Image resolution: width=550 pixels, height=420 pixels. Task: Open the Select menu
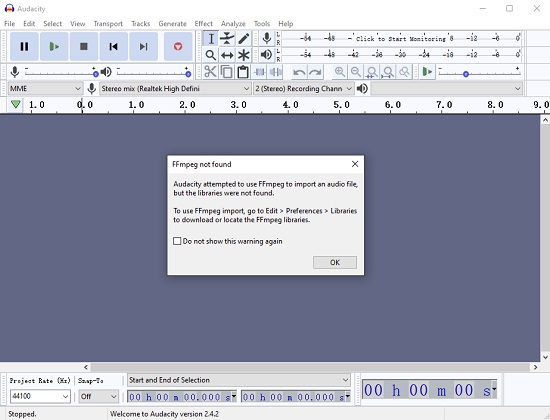pos(53,24)
